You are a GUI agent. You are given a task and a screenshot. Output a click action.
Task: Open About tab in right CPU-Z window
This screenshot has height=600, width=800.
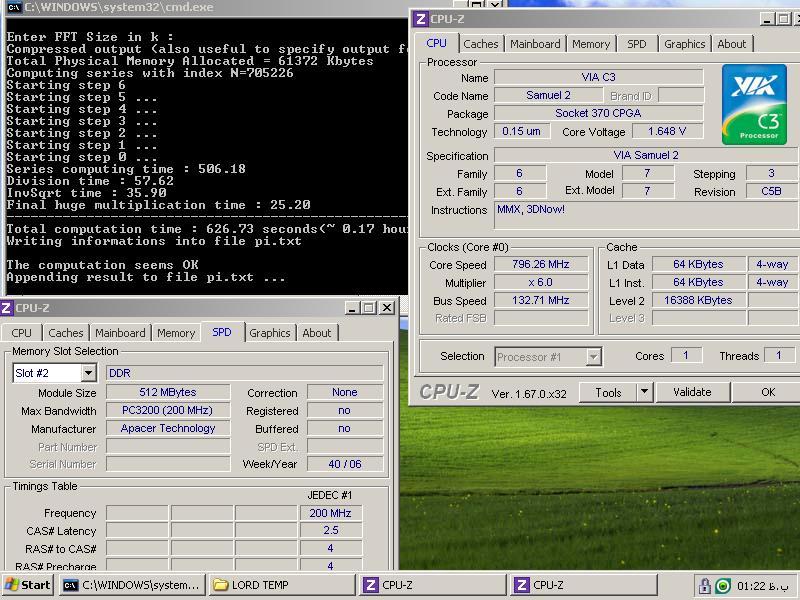pyautogui.click(x=732, y=44)
